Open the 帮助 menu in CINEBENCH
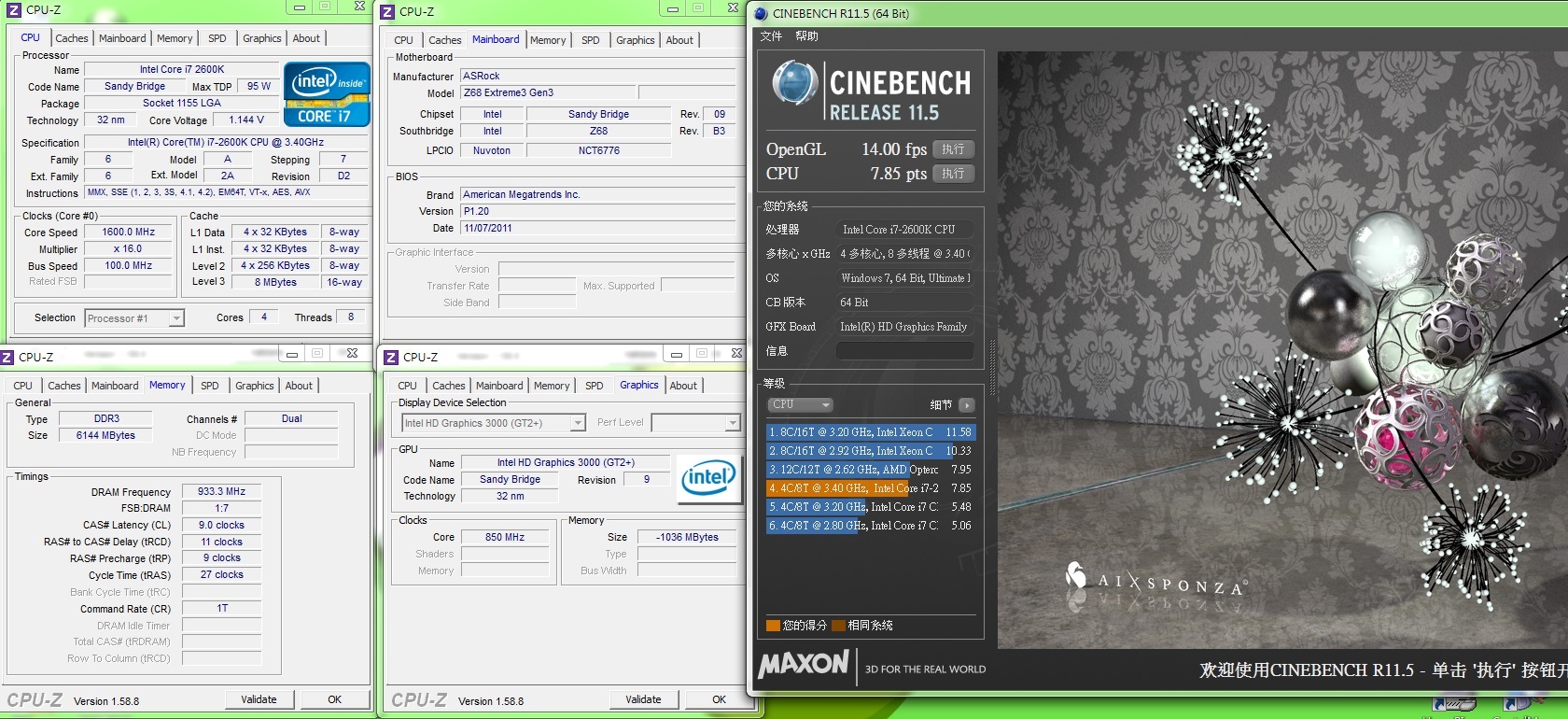This screenshot has height=719, width=1568. [x=806, y=36]
